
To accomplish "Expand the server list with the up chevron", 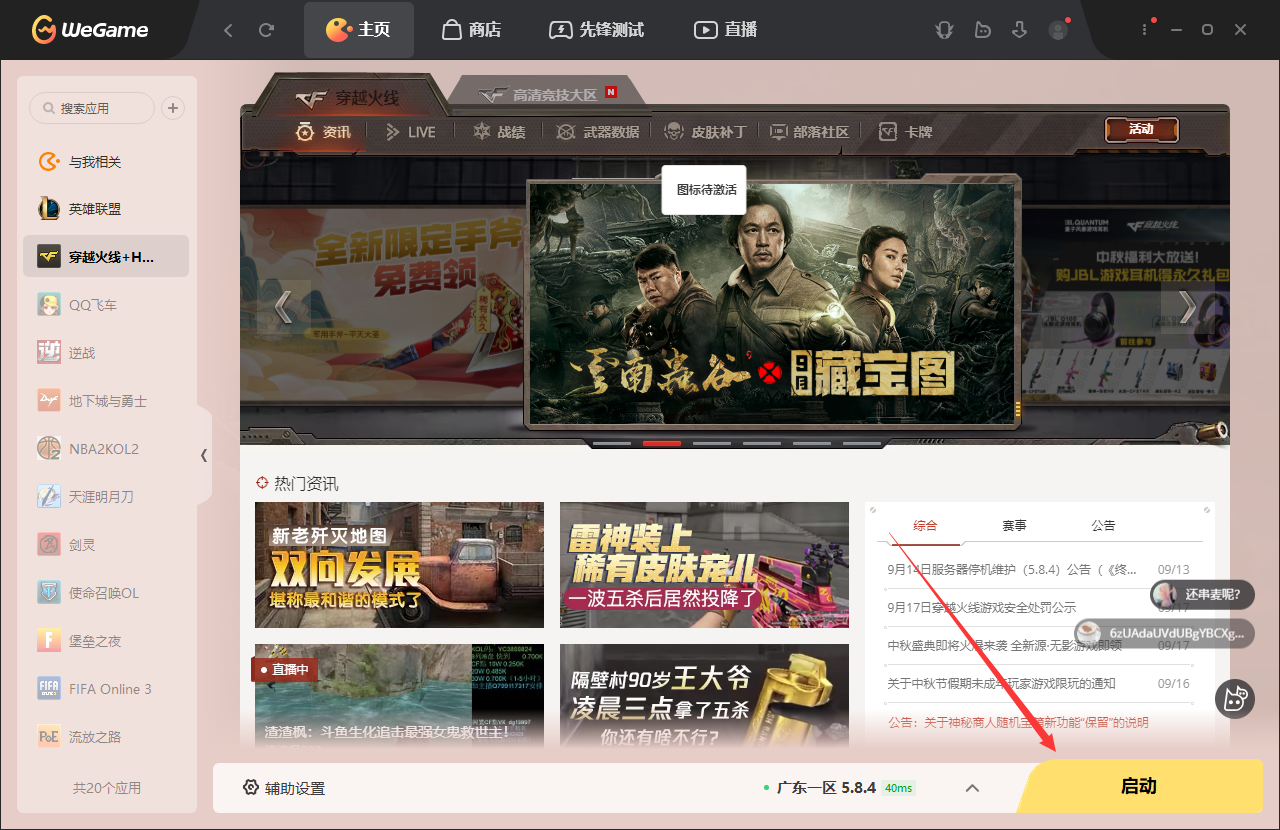I will [x=972, y=788].
